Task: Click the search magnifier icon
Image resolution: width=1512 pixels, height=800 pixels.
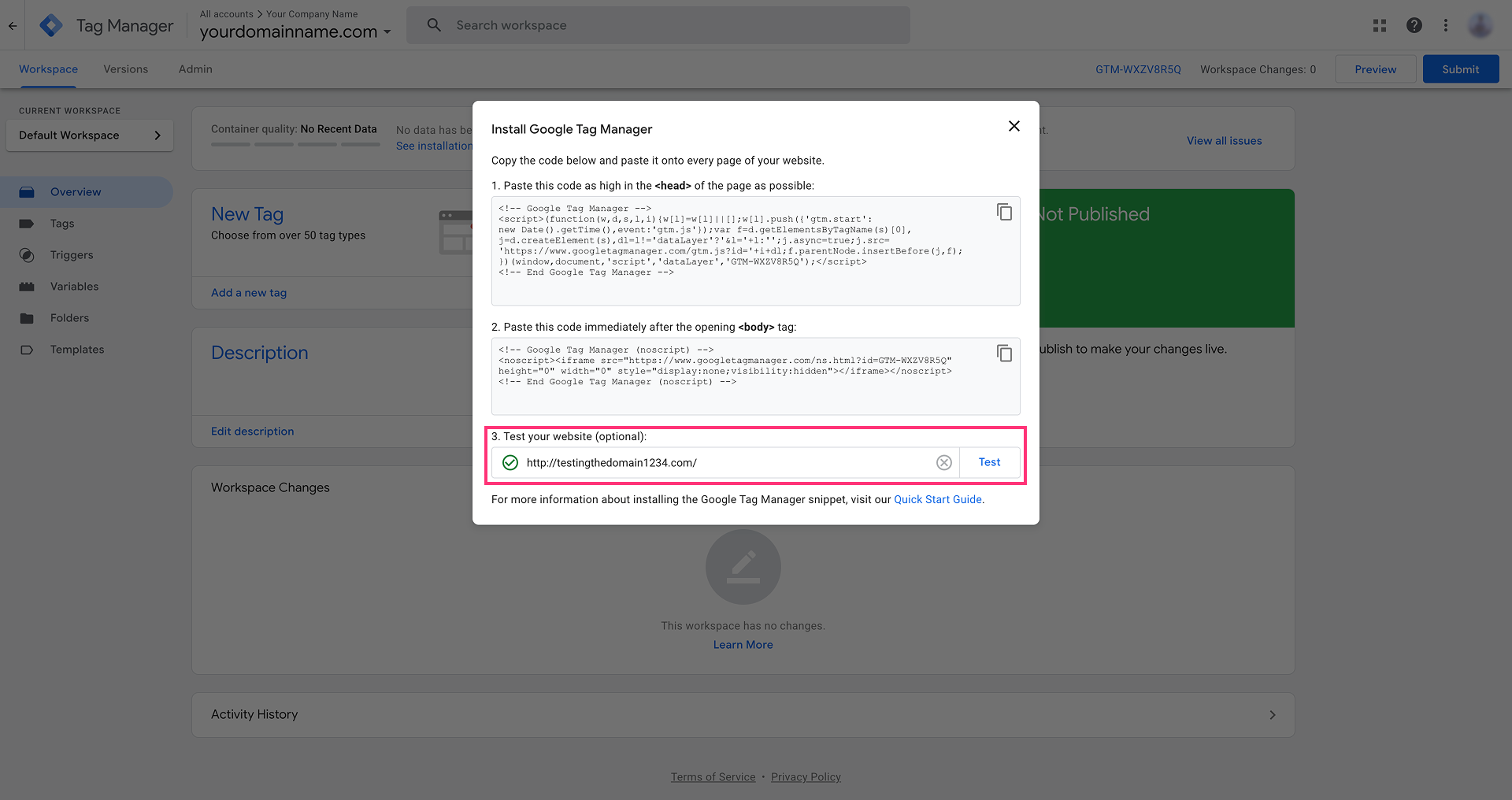Action: (434, 25)
